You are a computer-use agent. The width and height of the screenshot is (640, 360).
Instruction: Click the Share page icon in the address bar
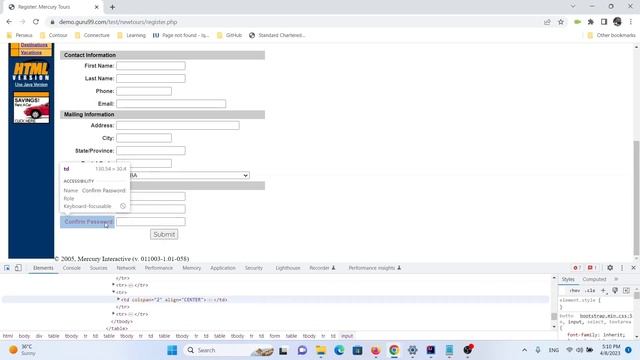tap(547, 22)
